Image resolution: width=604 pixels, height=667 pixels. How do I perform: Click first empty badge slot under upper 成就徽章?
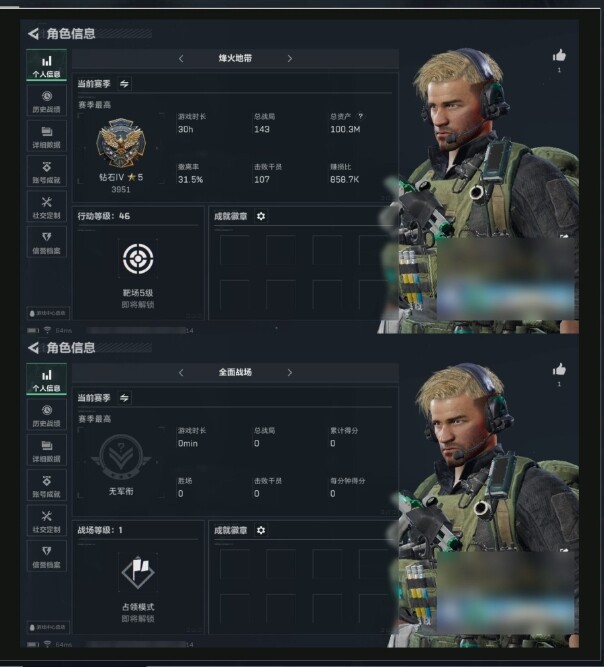(234, 250)
